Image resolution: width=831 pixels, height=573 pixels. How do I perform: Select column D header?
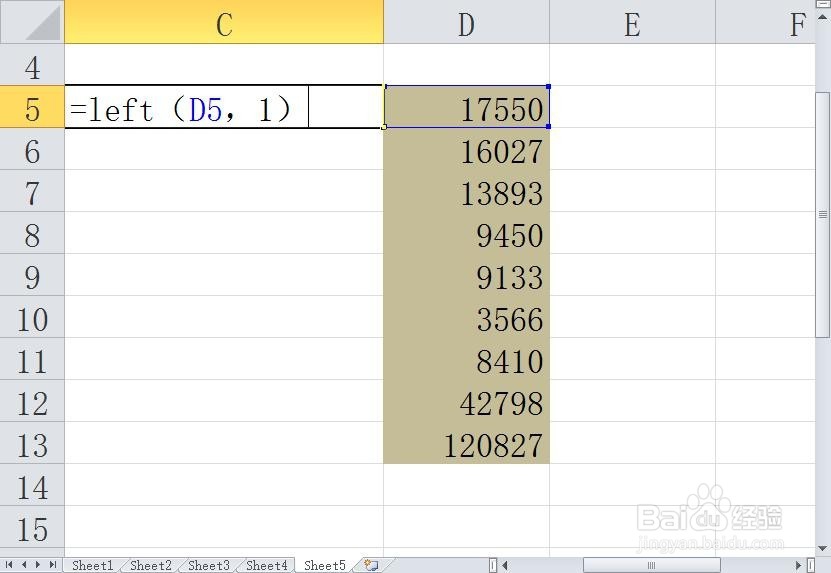[x=466, y=22]
